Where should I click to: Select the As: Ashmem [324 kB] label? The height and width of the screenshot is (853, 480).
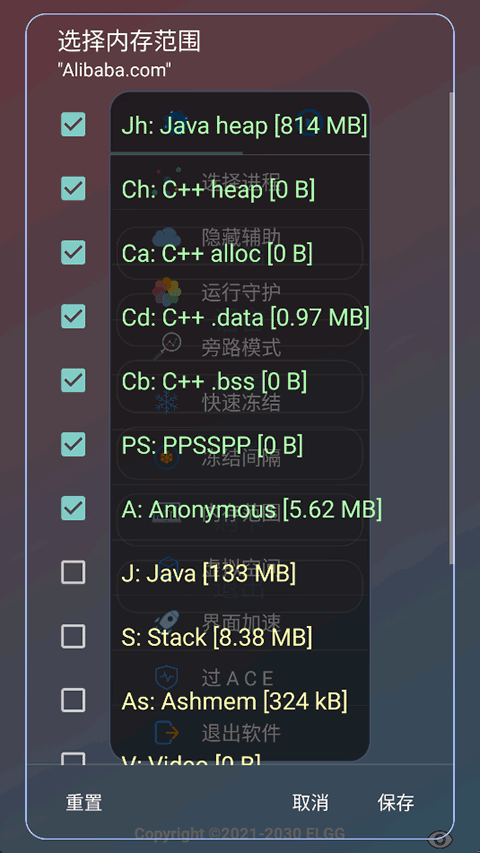point(234,701)
